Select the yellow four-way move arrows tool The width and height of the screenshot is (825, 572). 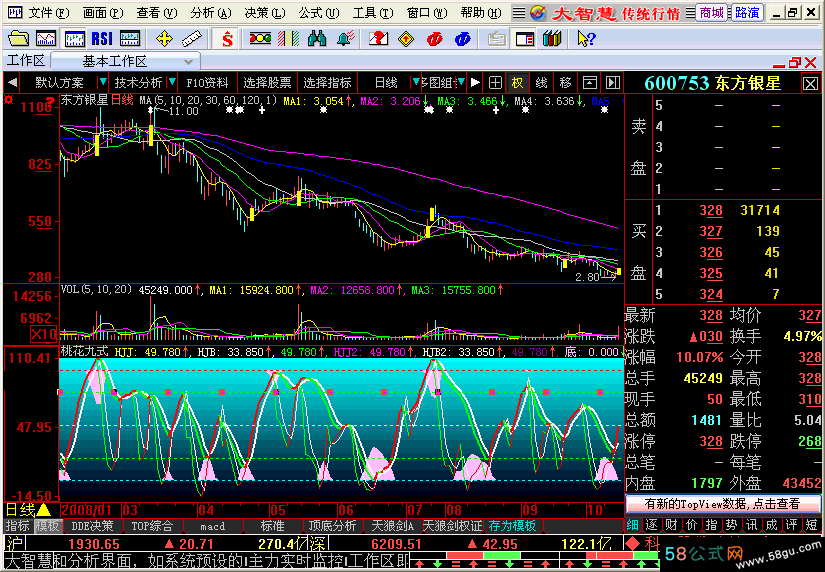[164, 38]
